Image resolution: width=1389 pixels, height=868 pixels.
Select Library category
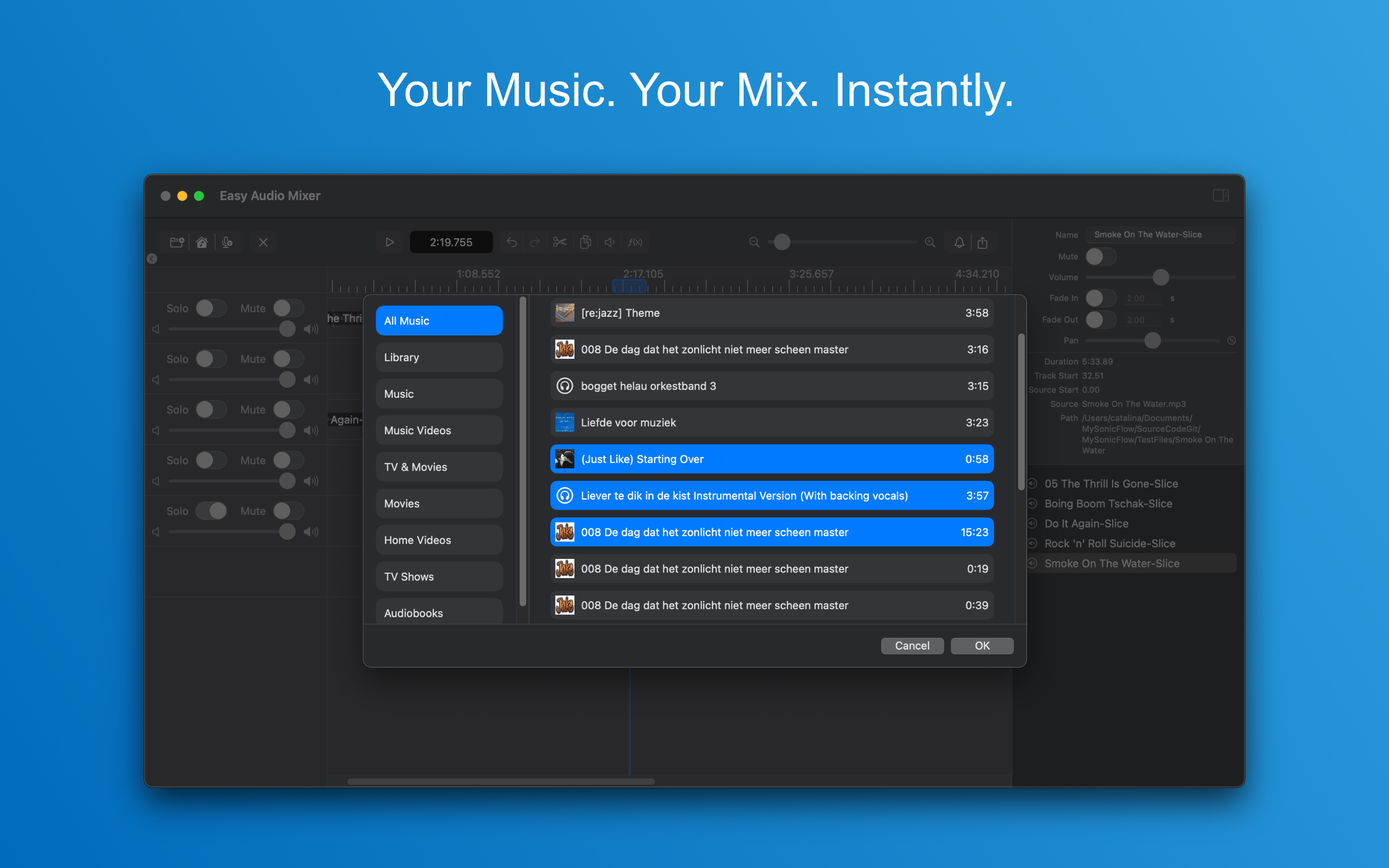coord(439,357)
